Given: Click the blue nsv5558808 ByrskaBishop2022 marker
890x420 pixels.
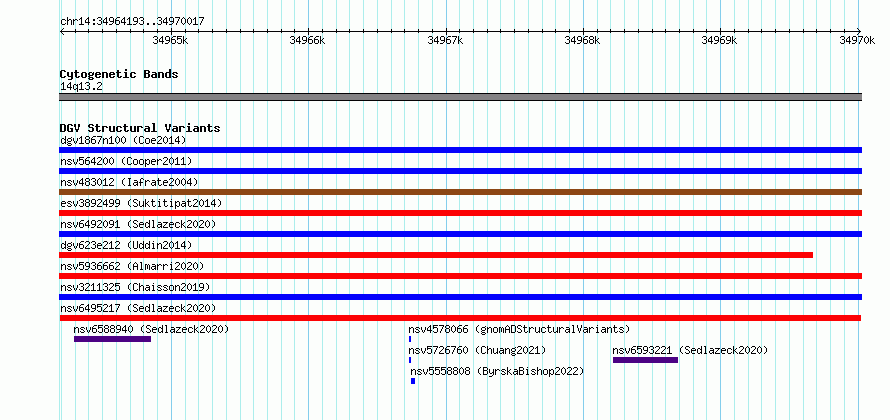Looking at the screenshot, I should [413, 381].
